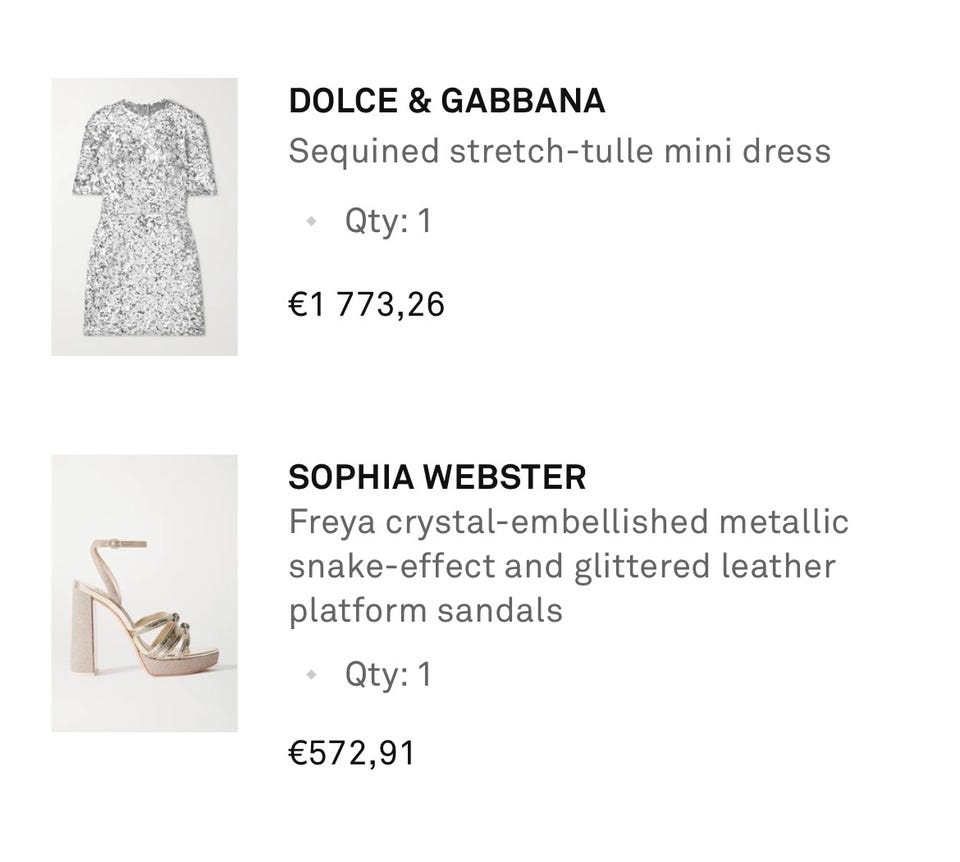Click the hem of the sequined dress
Viewport: 960px width, 862px height.
click(x=146, y=332)
